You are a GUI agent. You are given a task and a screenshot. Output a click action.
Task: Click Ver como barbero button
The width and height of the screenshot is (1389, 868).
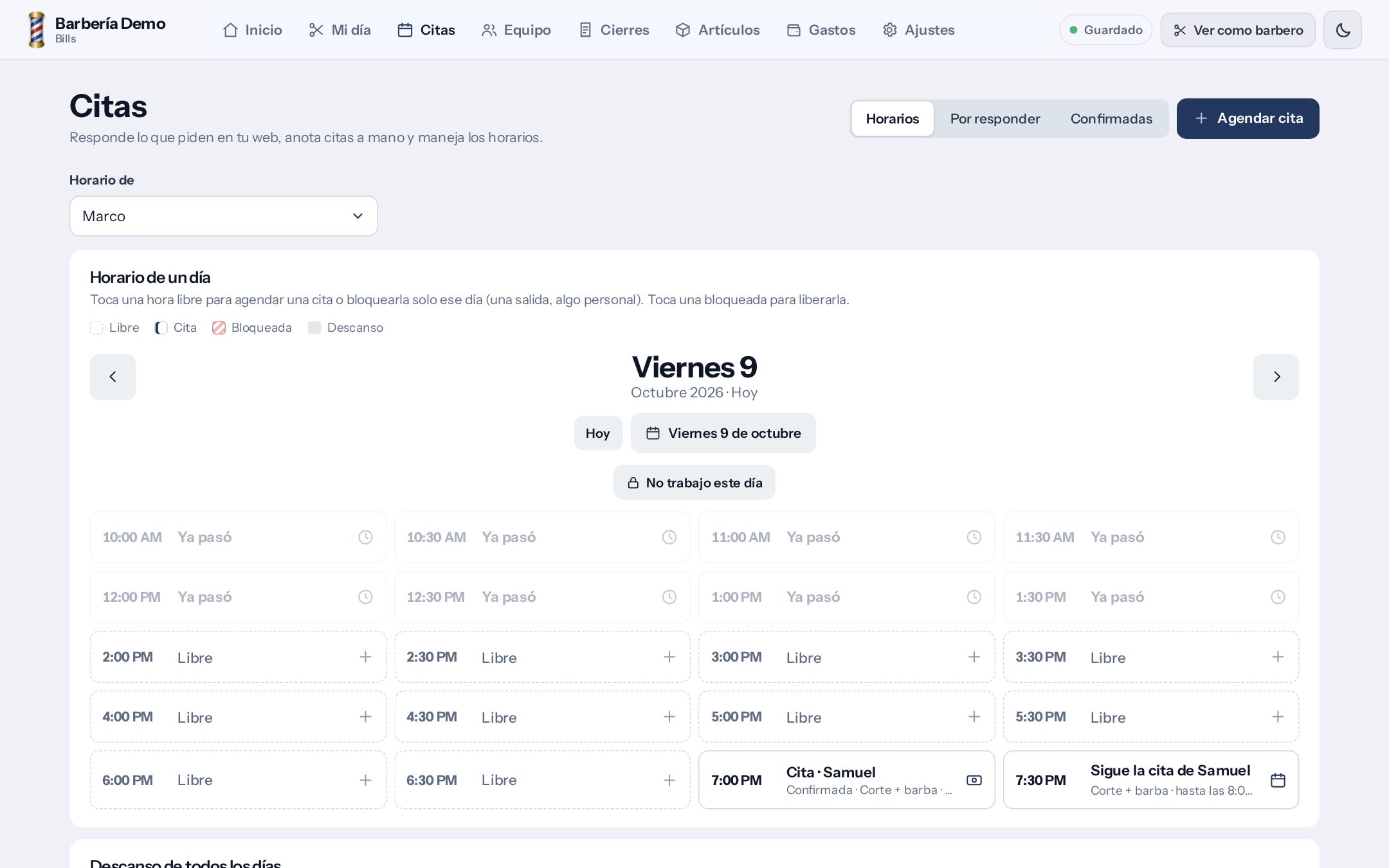pos(1237,30)
